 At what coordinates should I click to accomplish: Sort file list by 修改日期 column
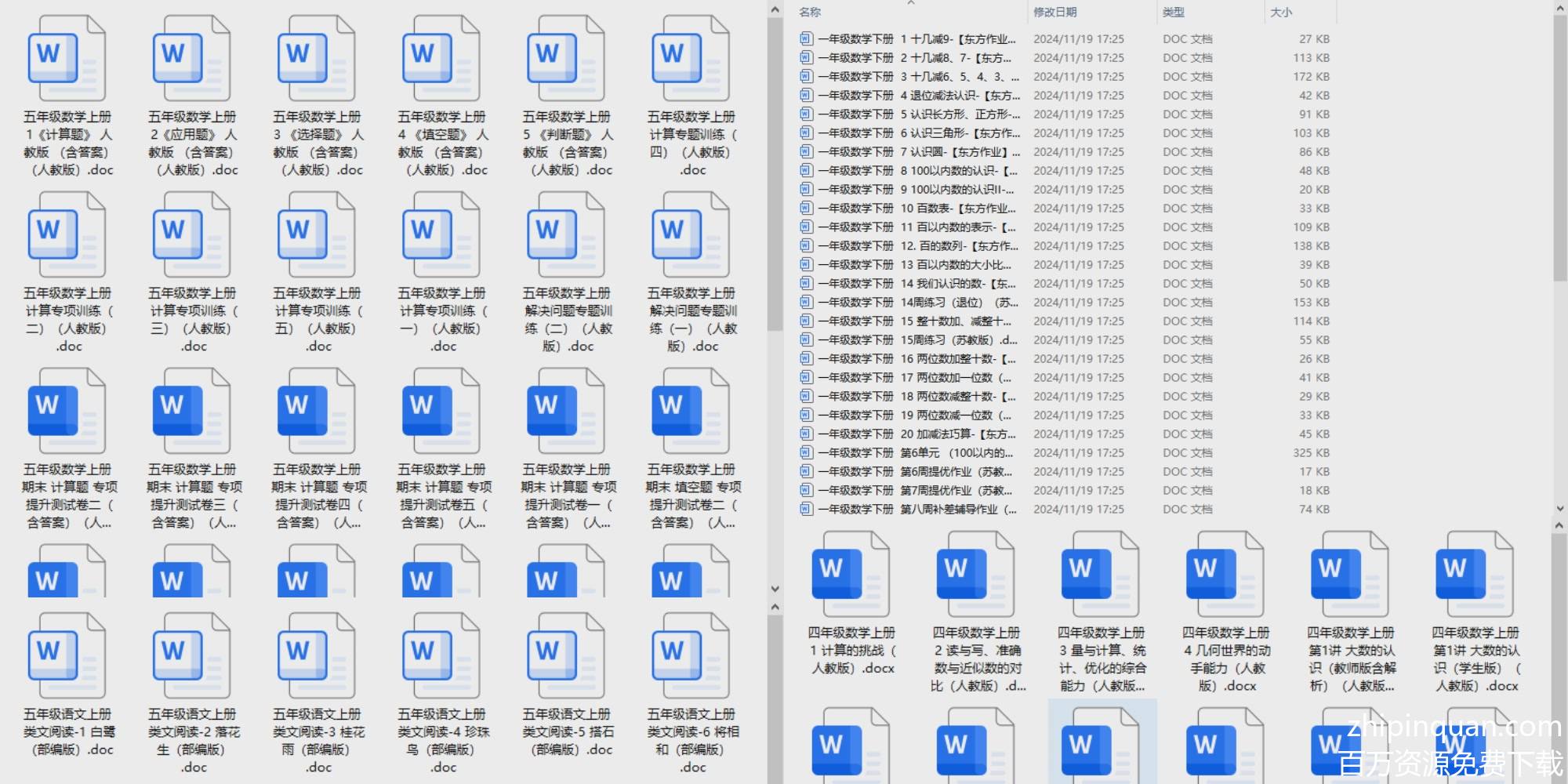(x=1054, y=12)
